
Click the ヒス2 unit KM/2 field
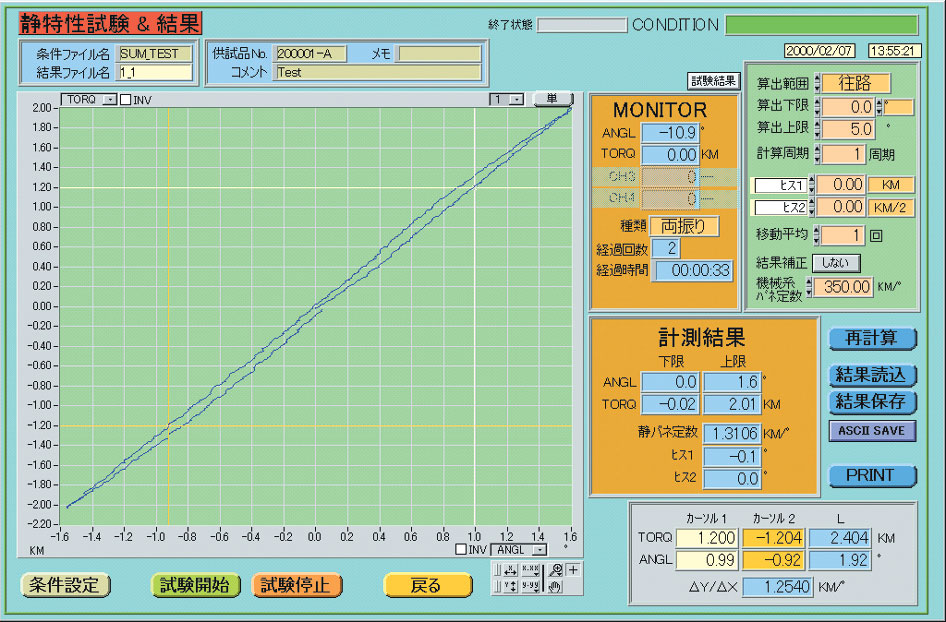pyautogui.click(x=891, y=208)
